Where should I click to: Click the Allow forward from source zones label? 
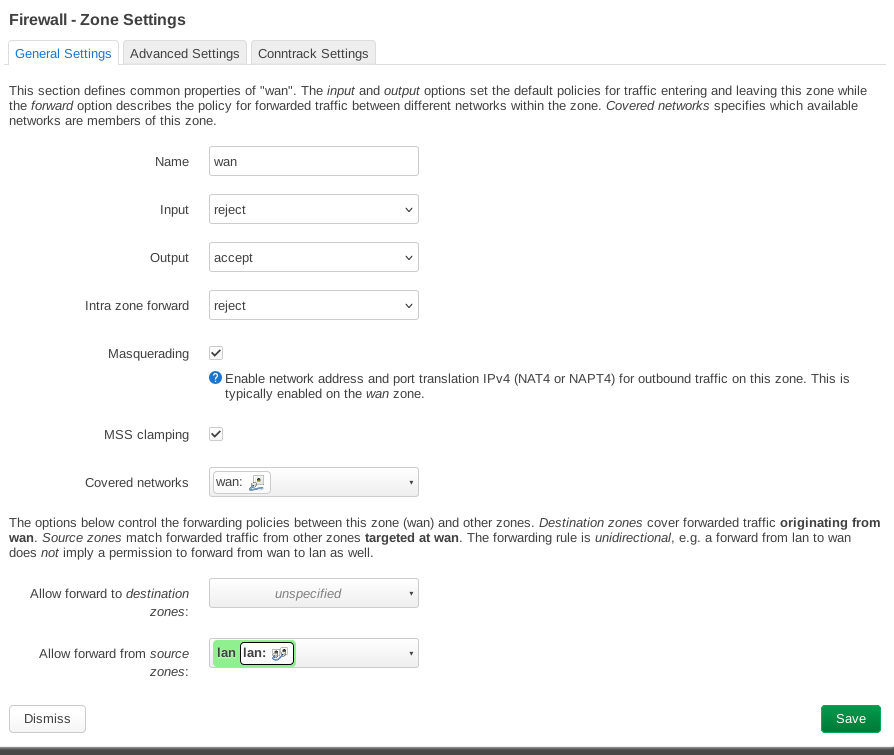pos(113,662)
